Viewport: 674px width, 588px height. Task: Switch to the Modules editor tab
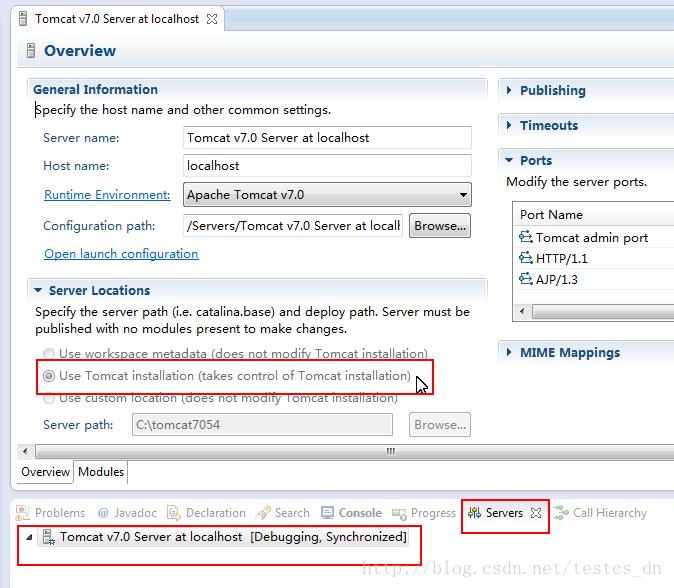click(x=101, y=472)
